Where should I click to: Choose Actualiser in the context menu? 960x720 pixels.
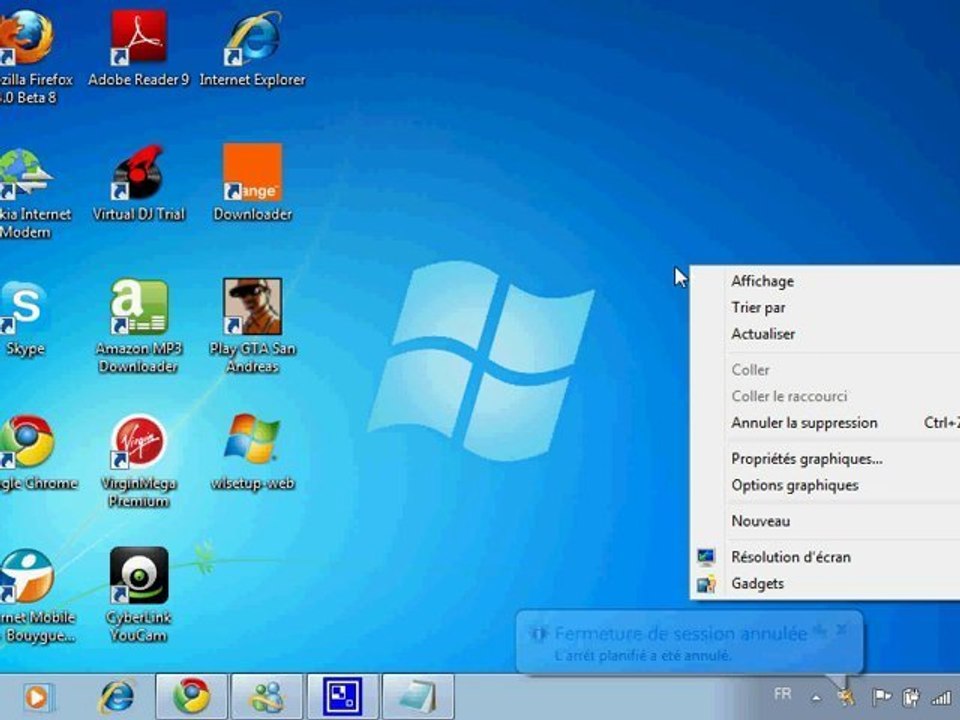pyautogui.click(x=825, y=334)
